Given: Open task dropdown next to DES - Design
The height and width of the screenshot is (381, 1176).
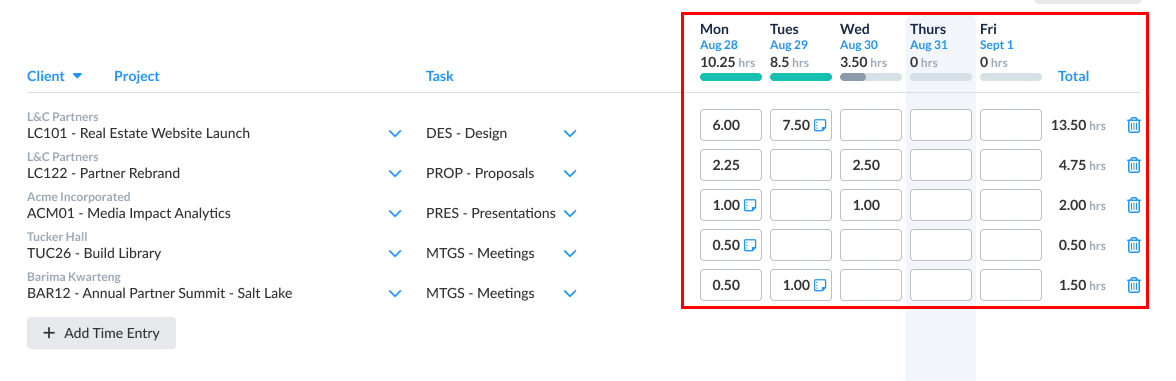Looking at the screenshot, I should tap(570, 134).
